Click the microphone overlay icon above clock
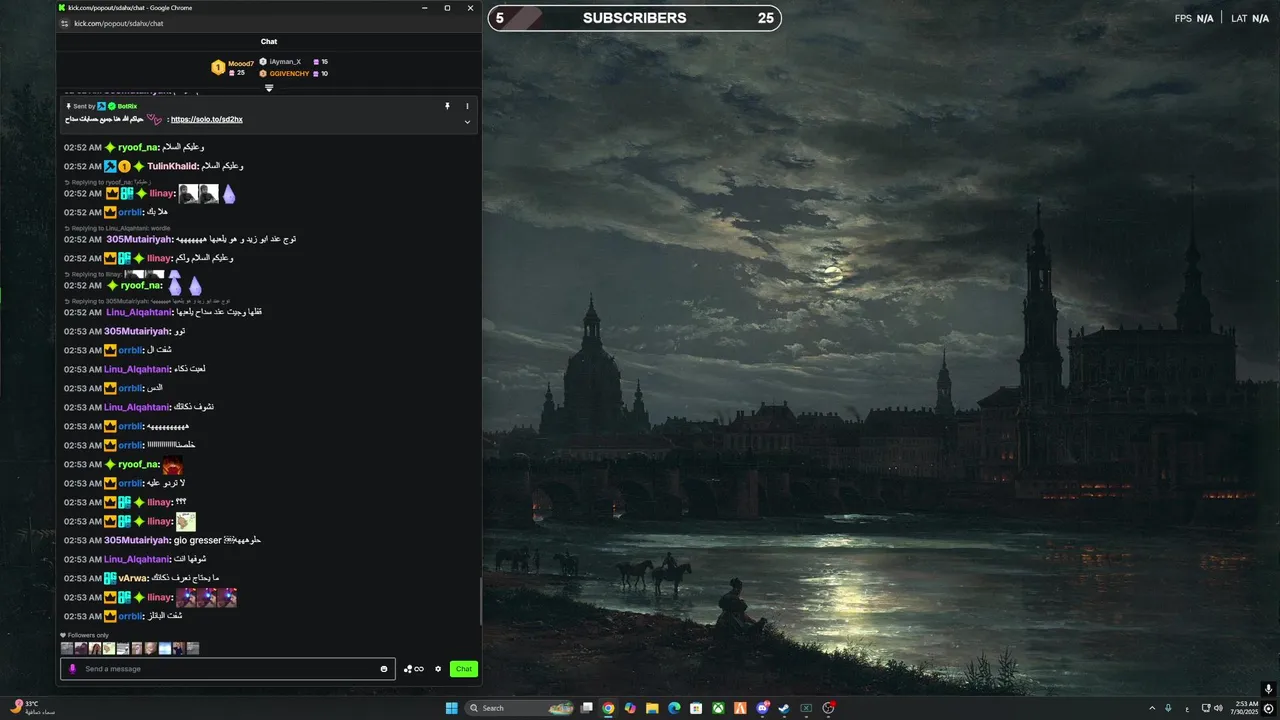The height and width of the screenshot is (720, 1280). pyautogui.click(x=1268, y=689)
